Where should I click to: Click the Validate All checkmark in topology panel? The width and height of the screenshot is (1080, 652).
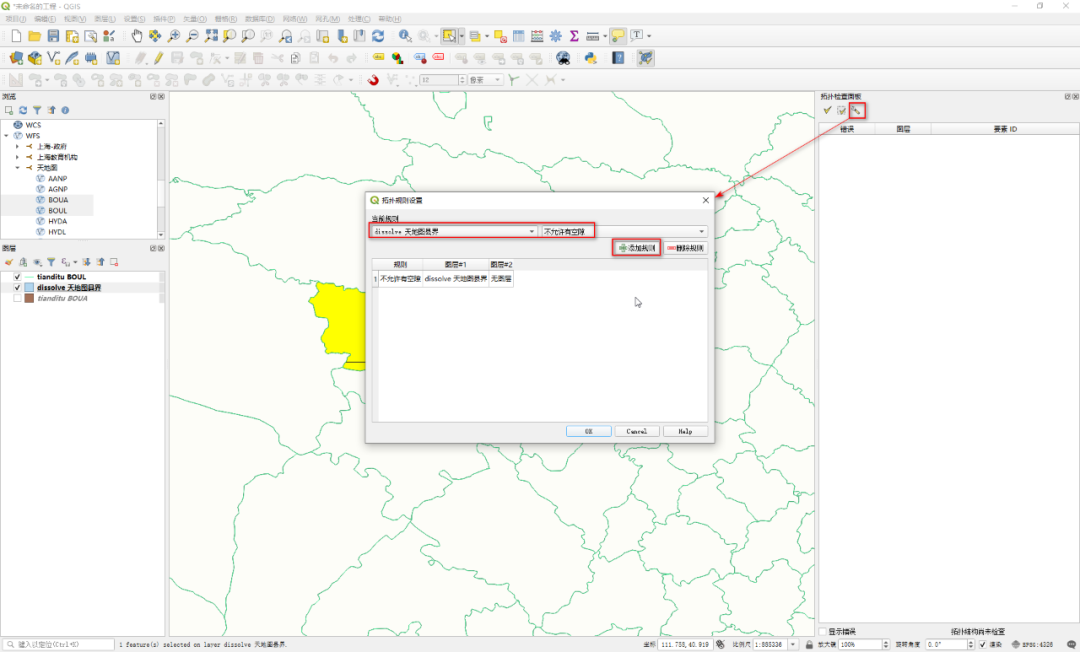tap(827, 110)
